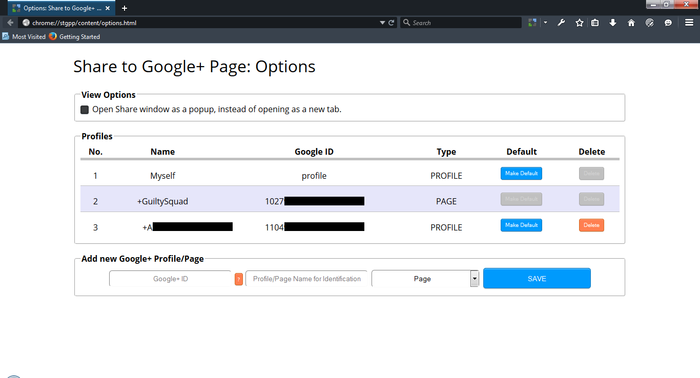700x378 pixels.
Task: Click the site identity globe icon in address bar
Action: pos(26,22)
